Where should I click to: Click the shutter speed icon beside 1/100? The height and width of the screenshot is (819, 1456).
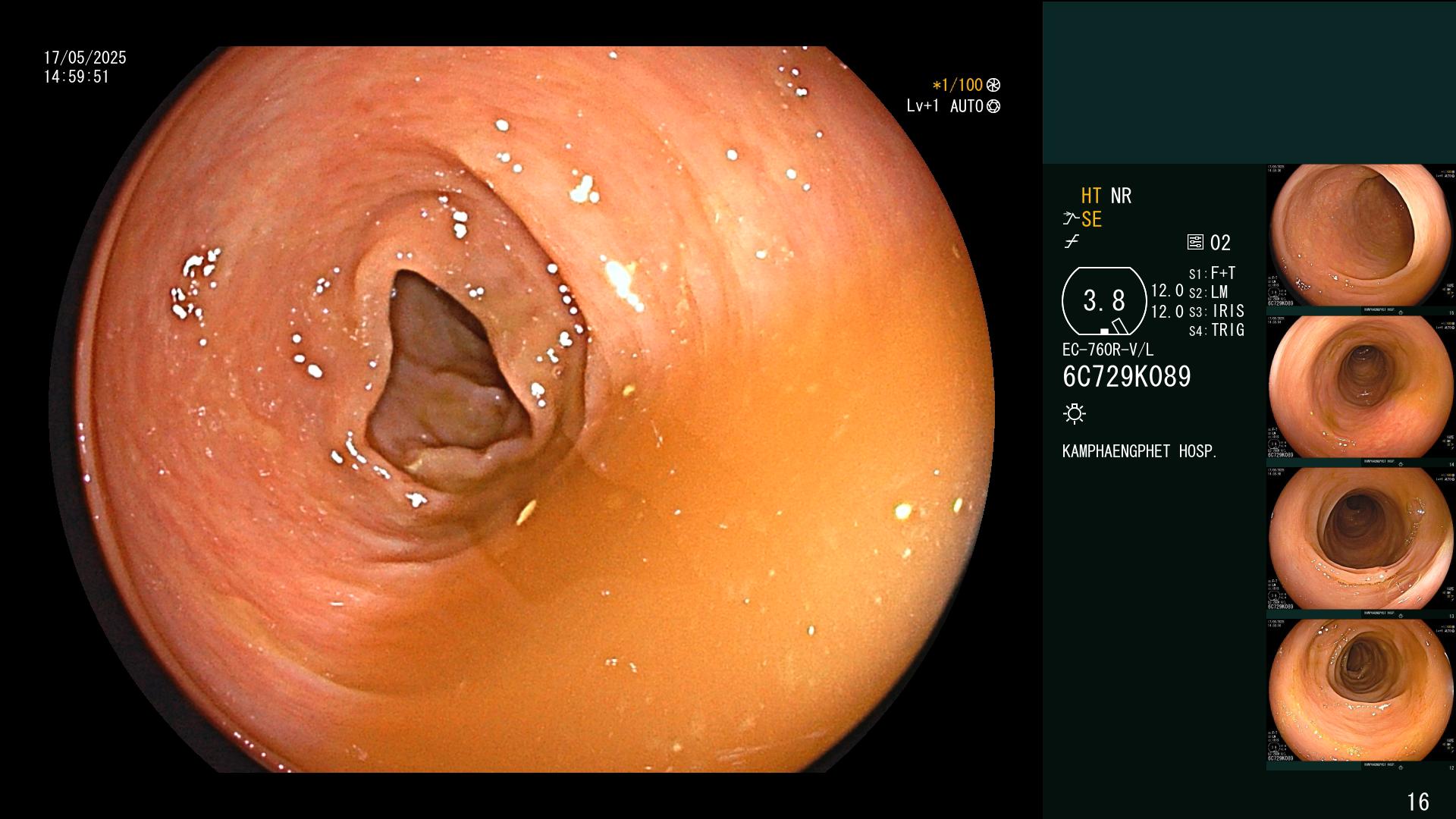tap(993, 86)
